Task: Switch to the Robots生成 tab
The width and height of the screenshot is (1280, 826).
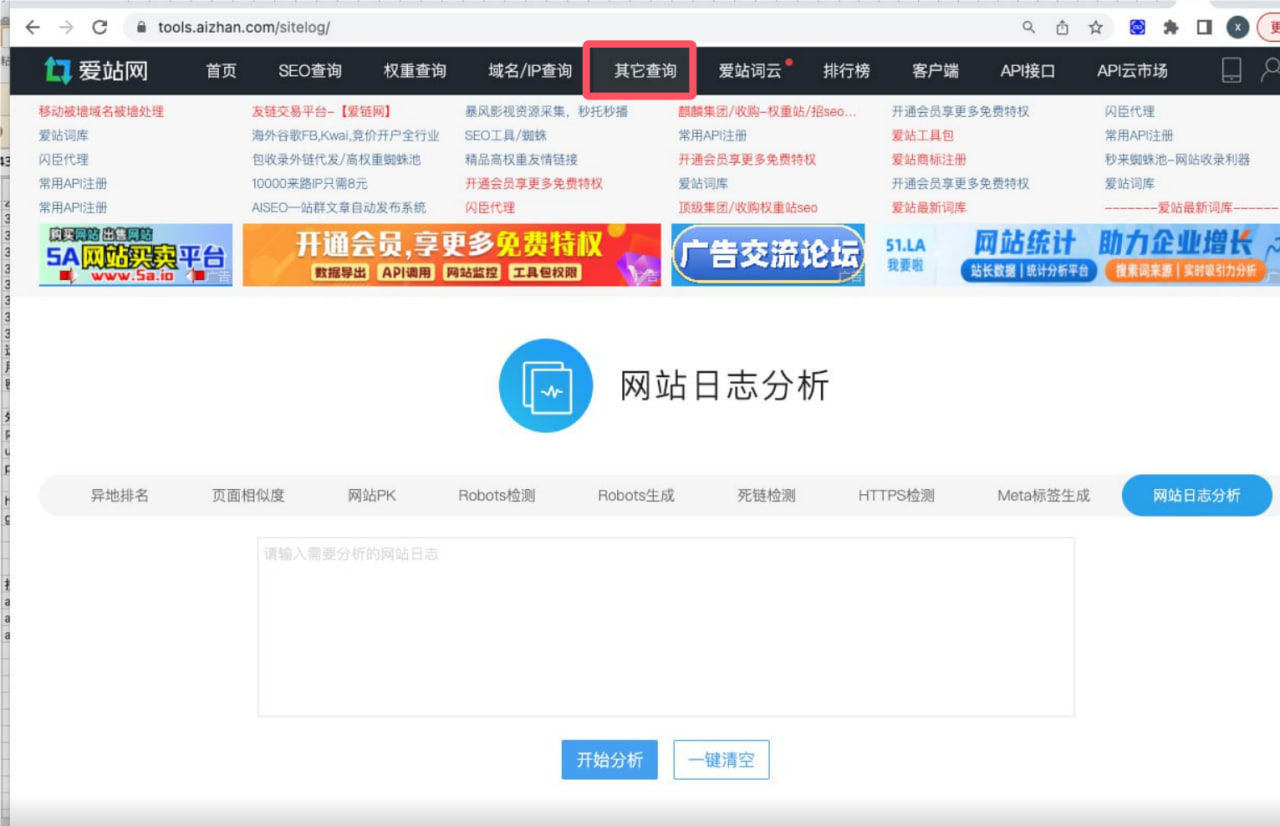Action: tap(636, 495)
